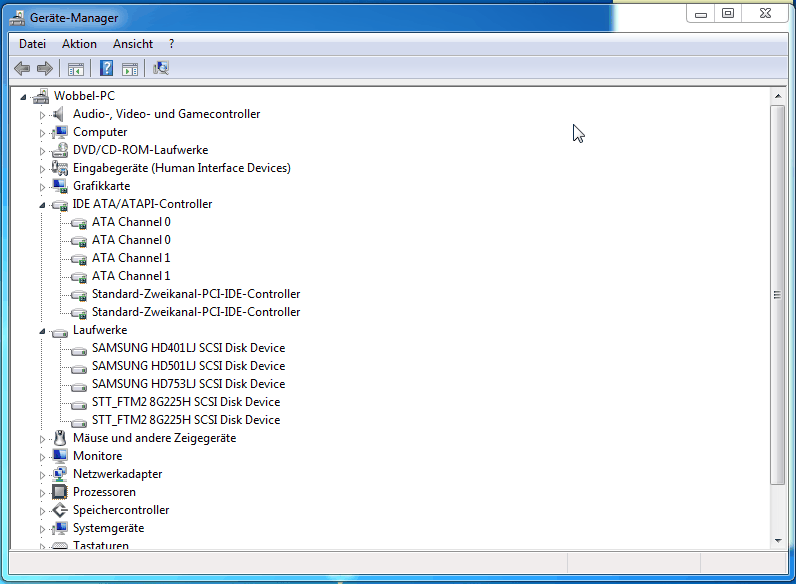Viewport: 796px width, 584px height.
Task: Expand the Prozessoren category
Action: point(42,493)
